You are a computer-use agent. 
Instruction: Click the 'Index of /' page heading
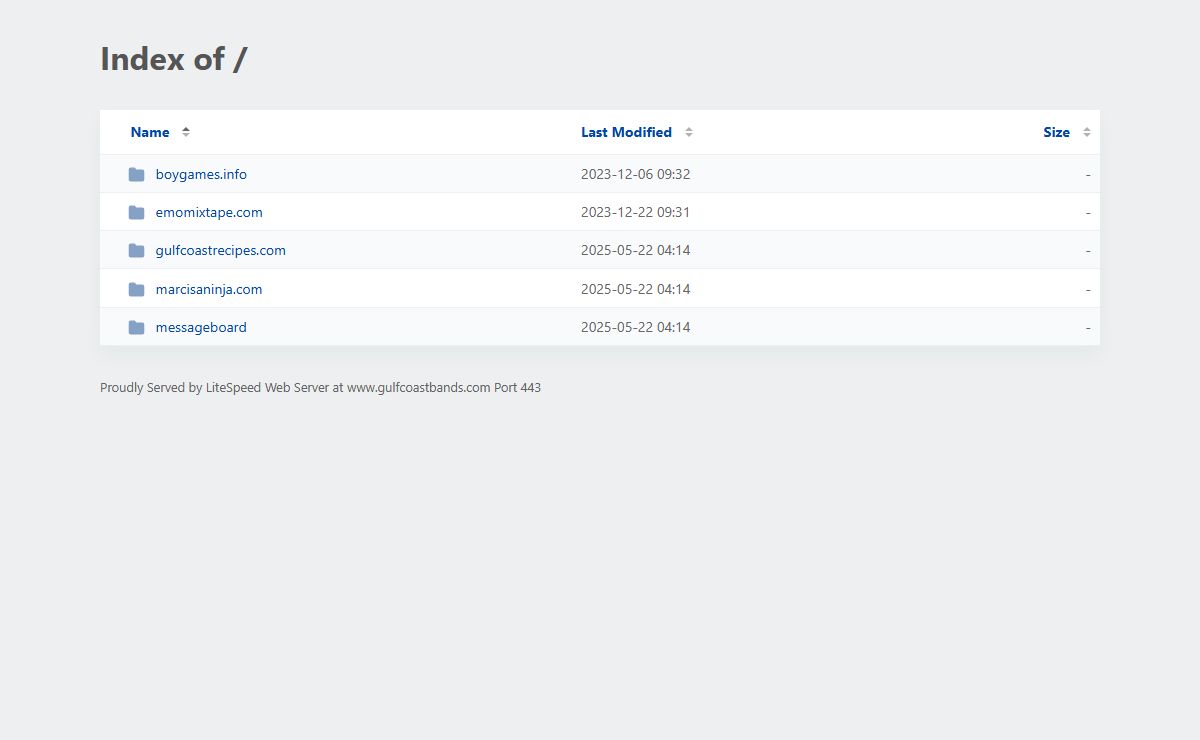(174, 59)
